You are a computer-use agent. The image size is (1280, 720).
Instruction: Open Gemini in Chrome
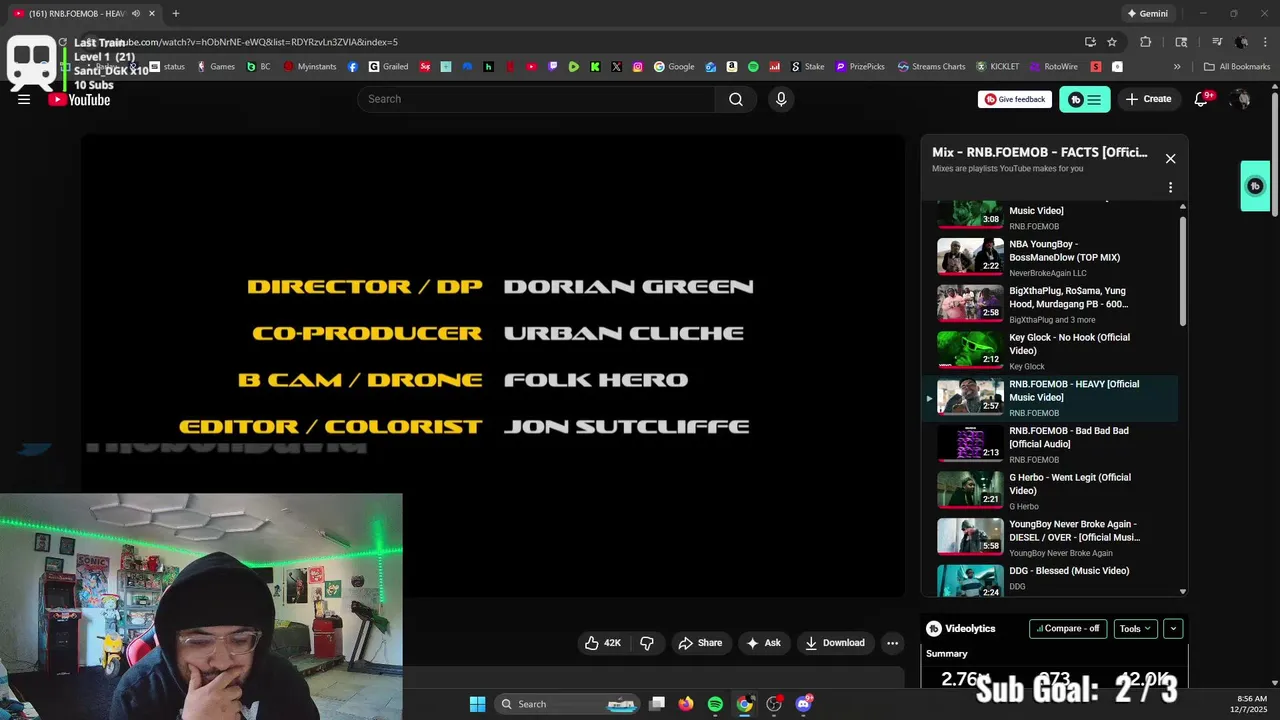point(1147,13)
